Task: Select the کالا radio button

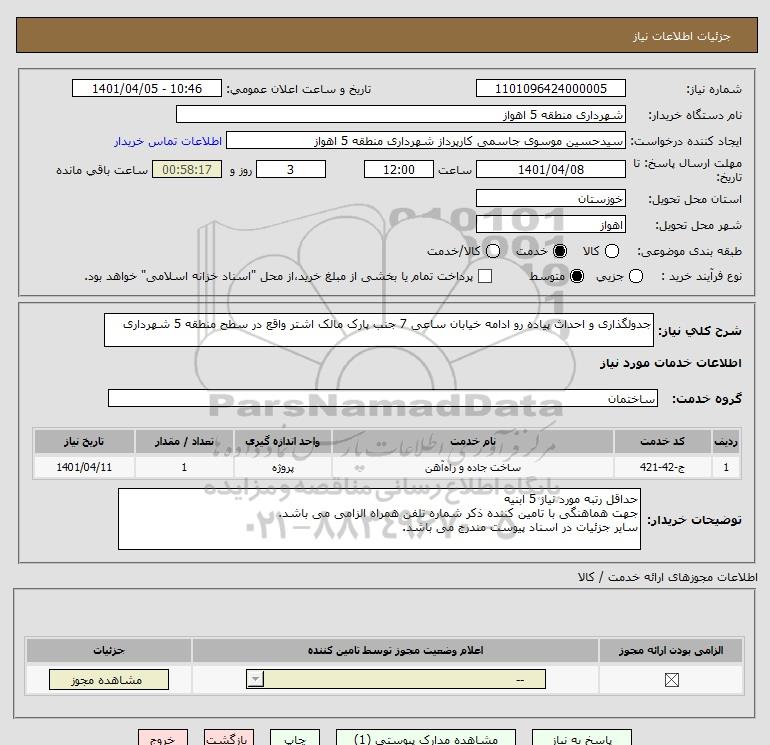Action: tap(611, 251)
